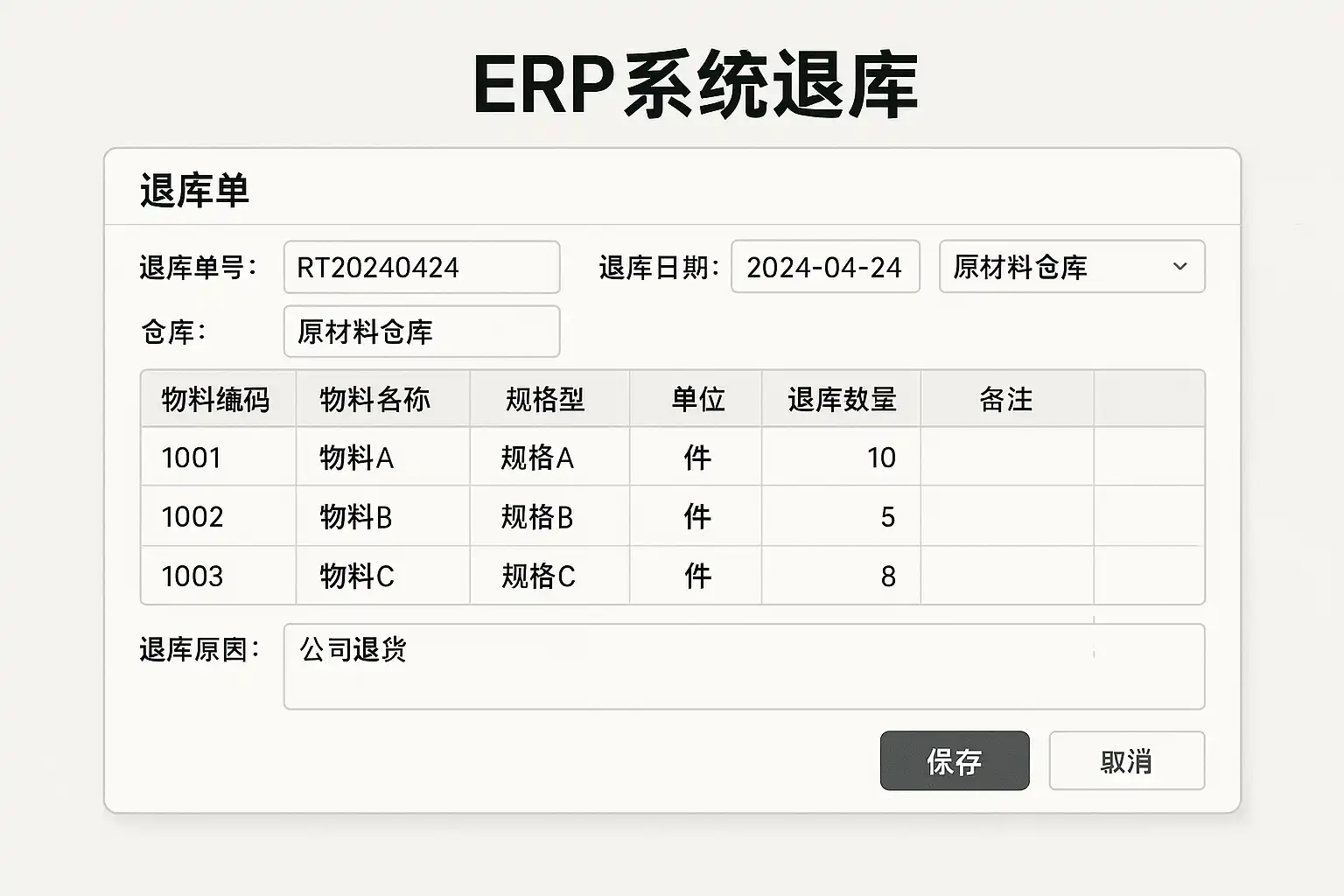Click the 保存 button
Screen dimensions: 1344x896
click(x=955, y=760)
